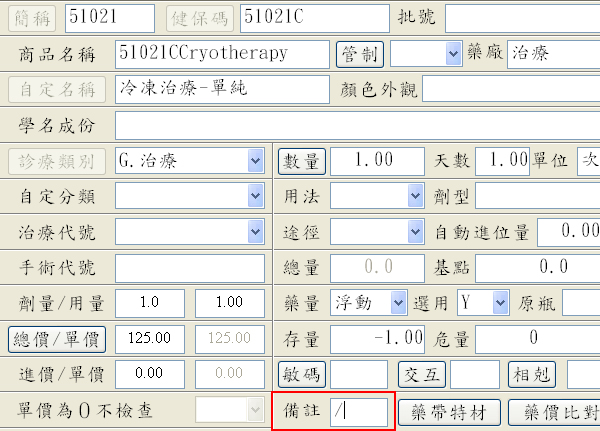
Task: Click the 敏碼 button
Action: pyautogui.click(x=301, y=375)
